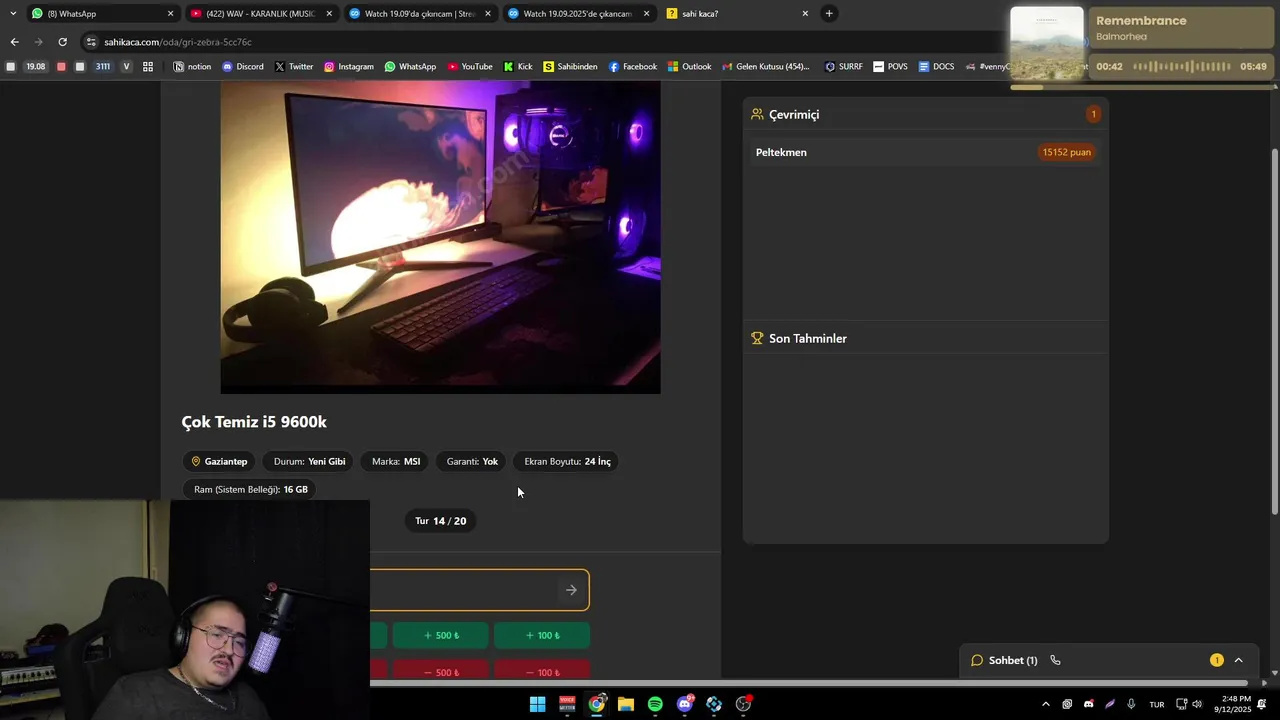Click the apps grid bookmark icon
The width and height of the screenshot is (1280, 720).
click(x=148, y=67)
